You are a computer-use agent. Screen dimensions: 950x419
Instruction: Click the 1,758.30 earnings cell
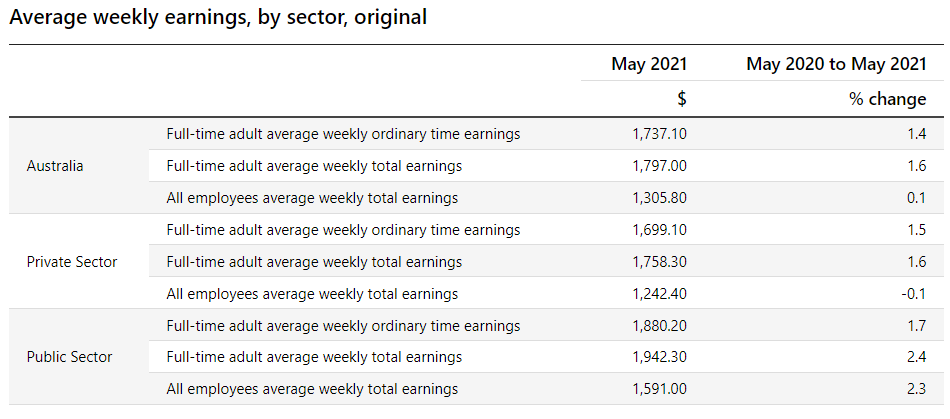[x=660, y=262]
